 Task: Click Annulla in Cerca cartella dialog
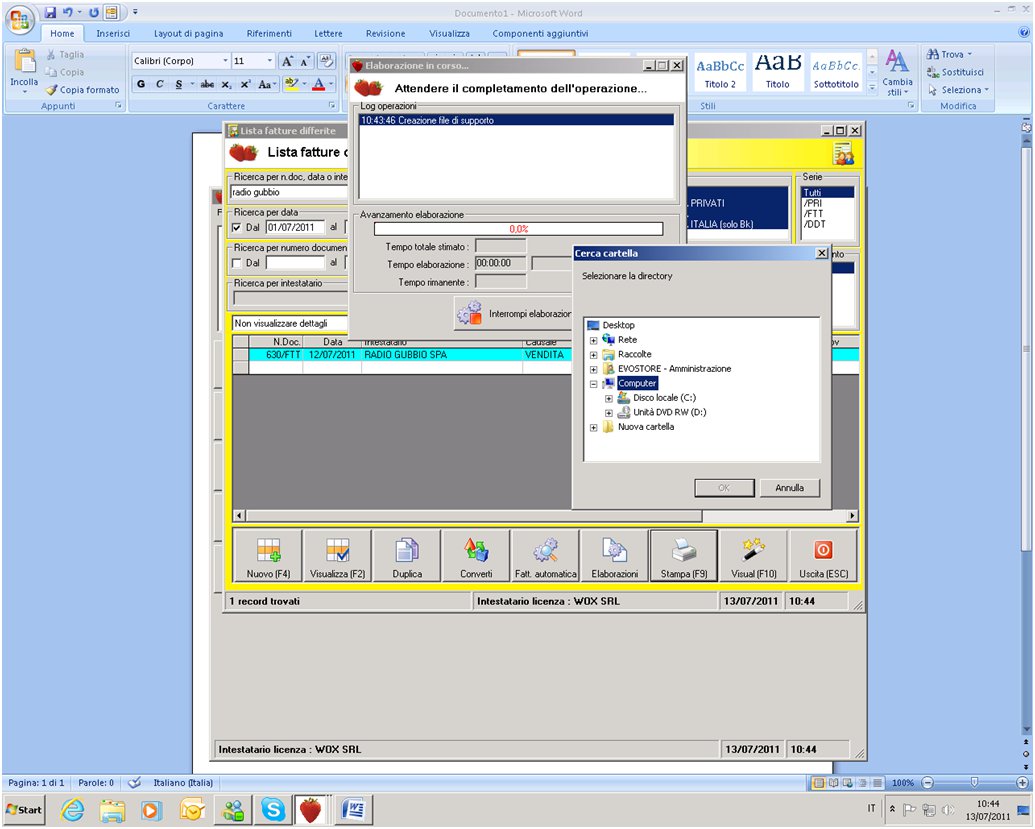click(x=789, y=488)
